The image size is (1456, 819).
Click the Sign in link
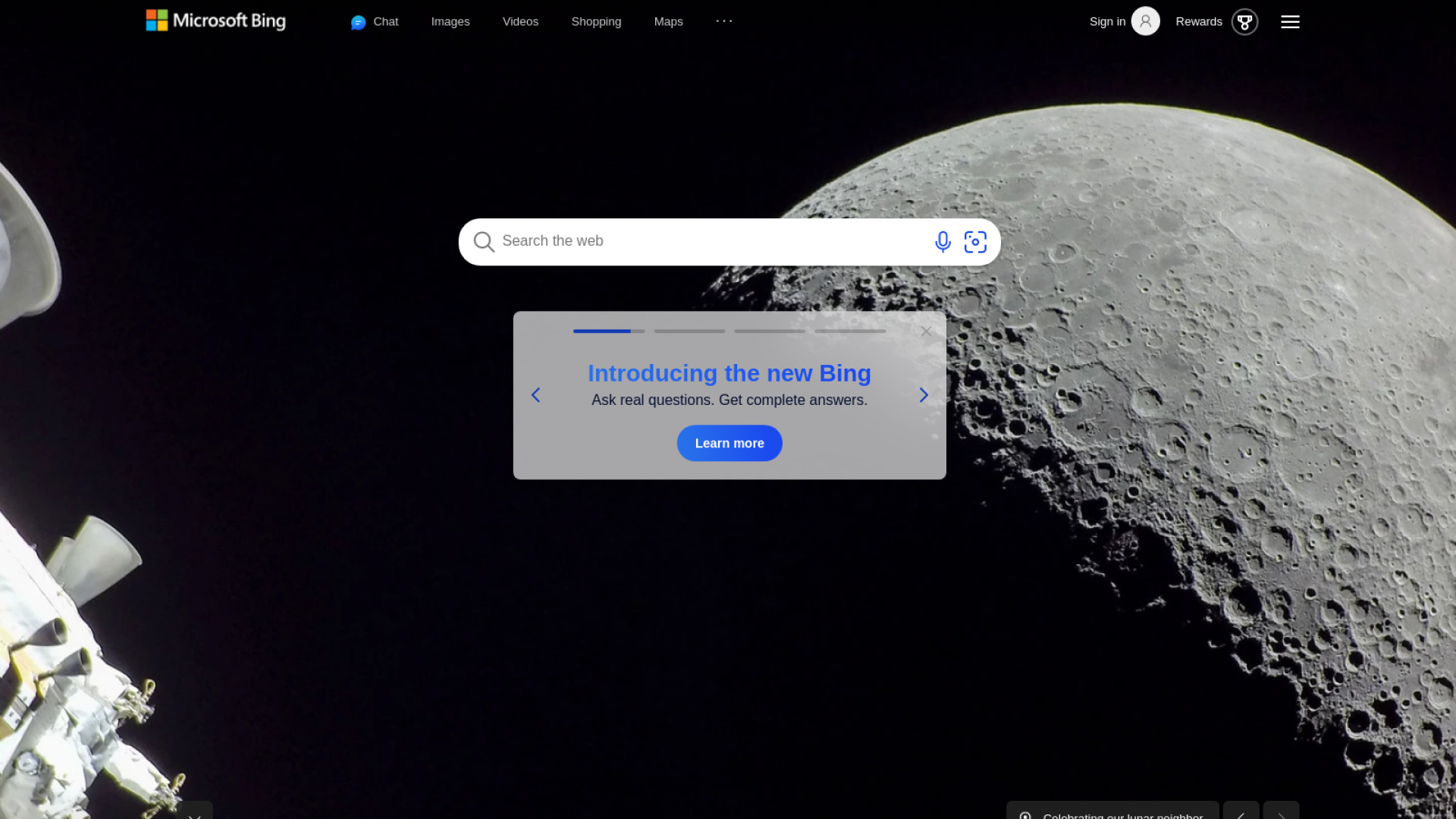(x=1107, y=22)
